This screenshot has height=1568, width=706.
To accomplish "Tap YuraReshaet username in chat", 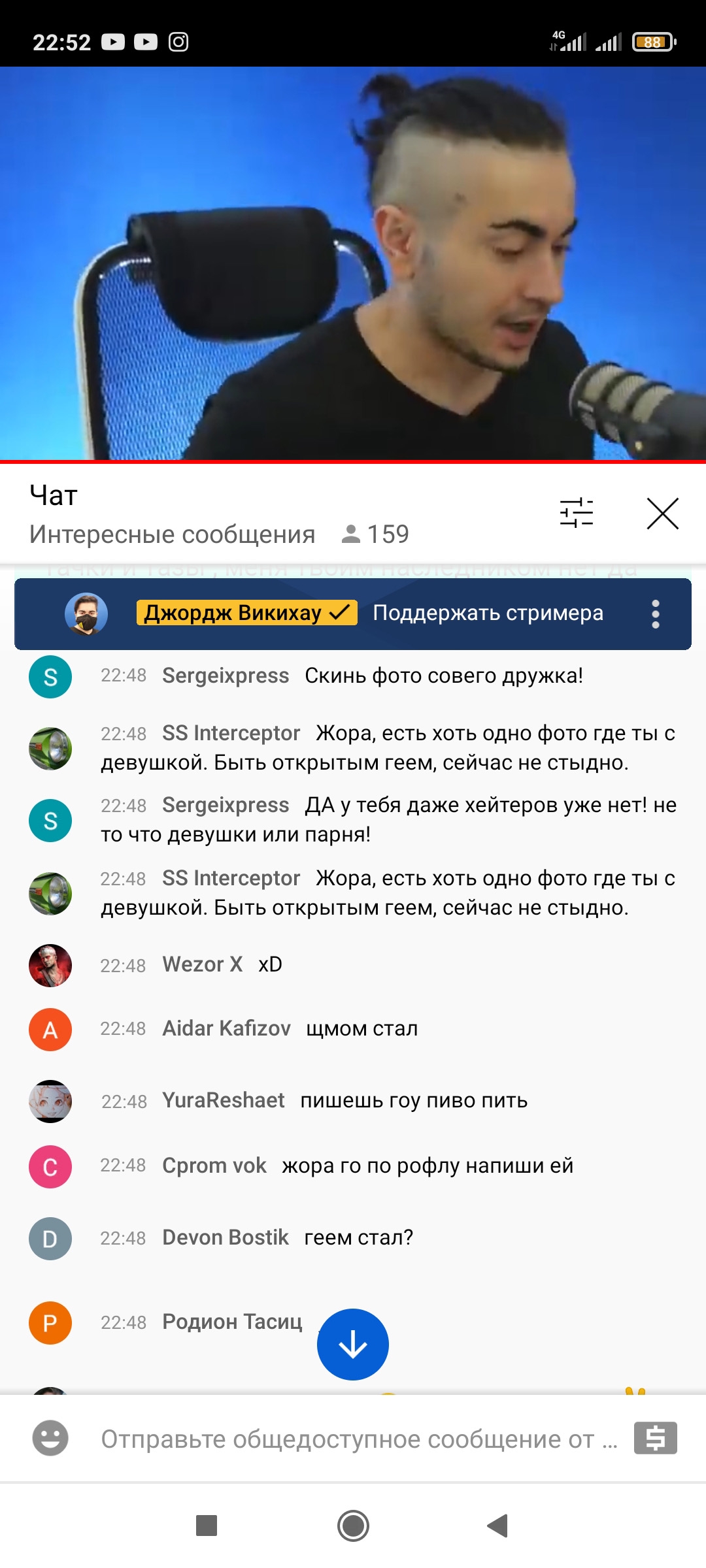I will [x=224, y=1100].
